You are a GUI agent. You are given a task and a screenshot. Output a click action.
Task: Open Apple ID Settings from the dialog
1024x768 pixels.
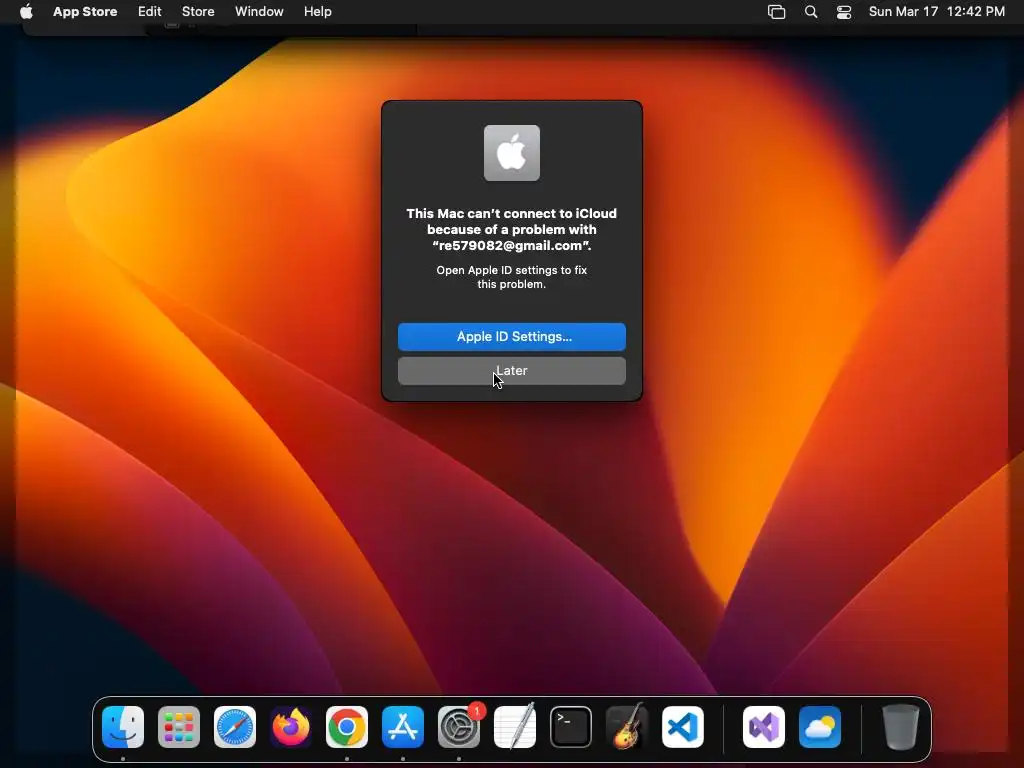(511, 337)
